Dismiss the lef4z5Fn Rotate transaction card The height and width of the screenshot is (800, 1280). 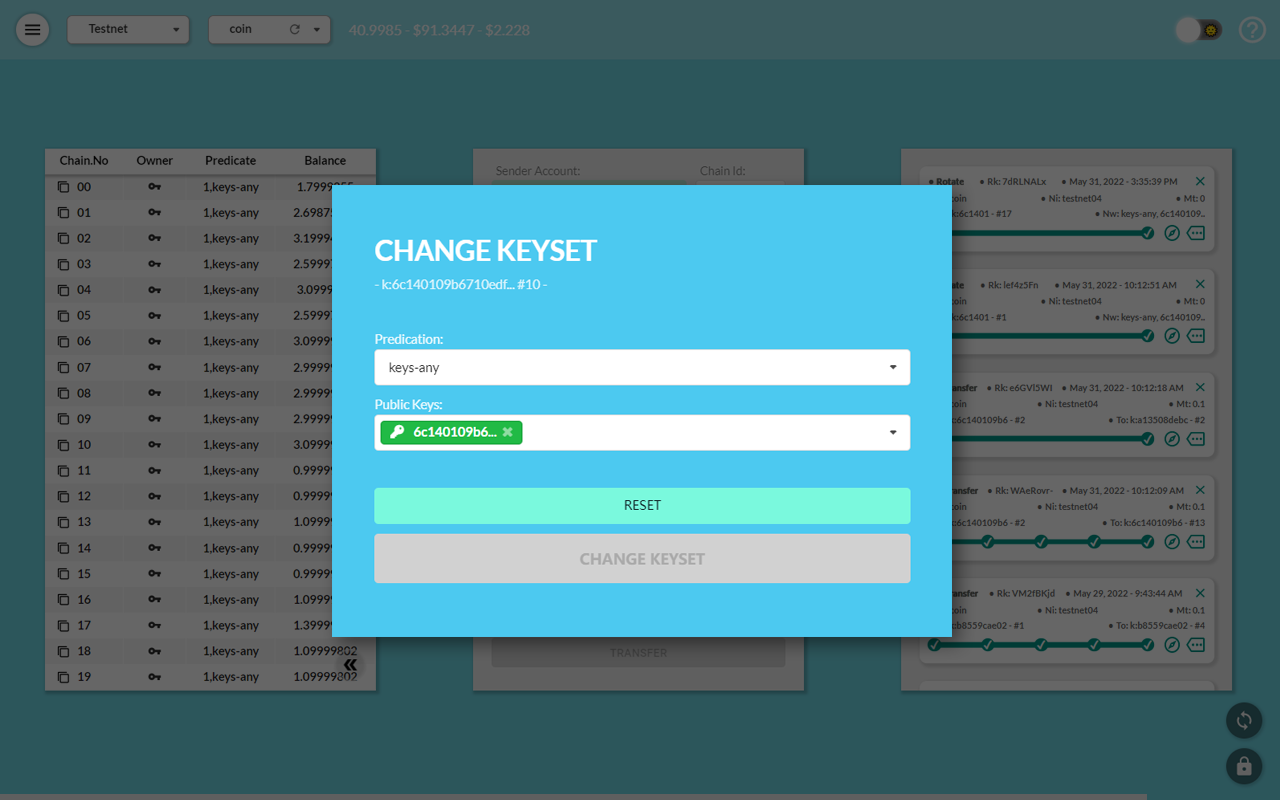(x=1200, y=284)
